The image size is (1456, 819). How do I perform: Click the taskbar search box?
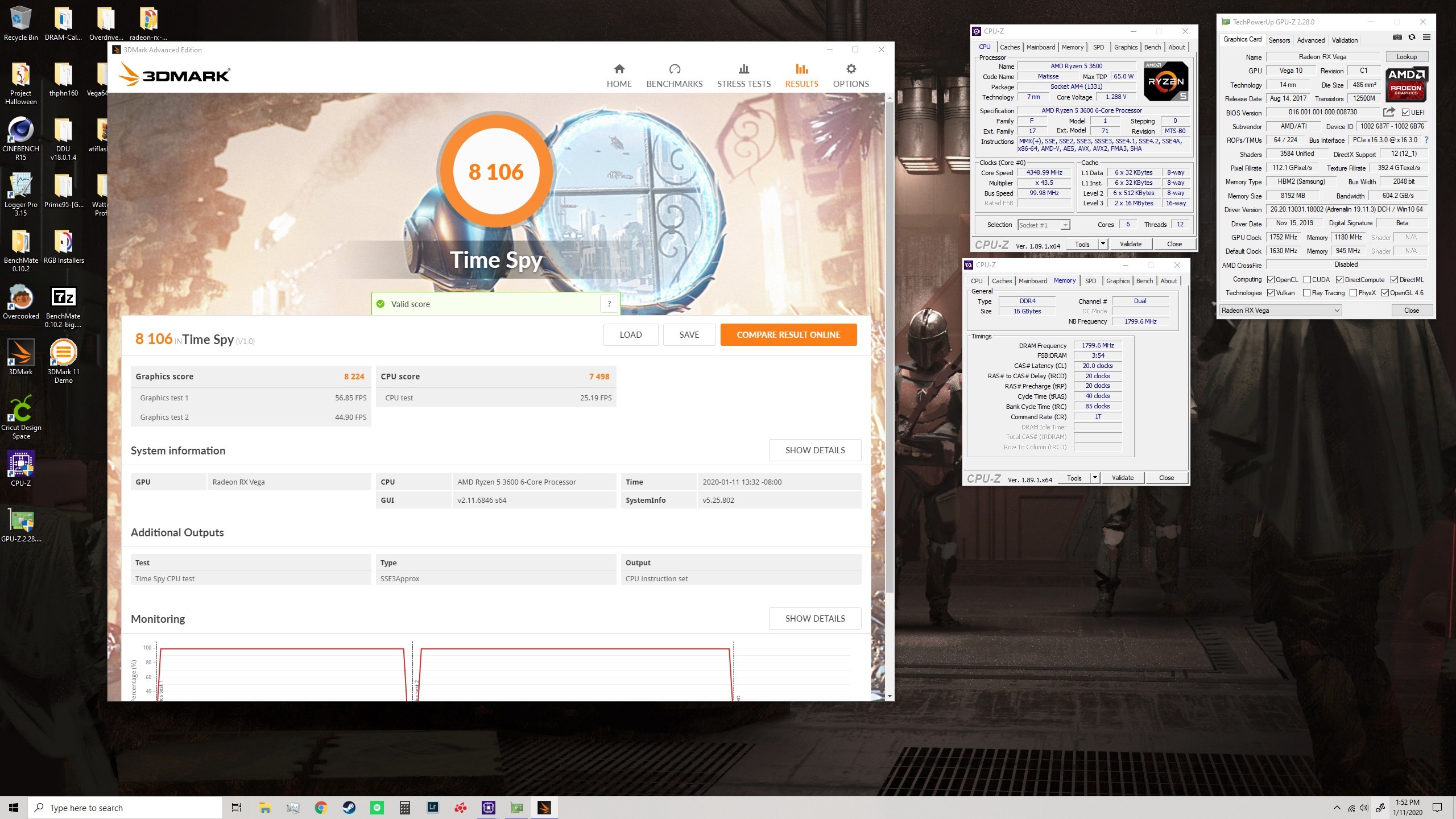tap(125, 808)
